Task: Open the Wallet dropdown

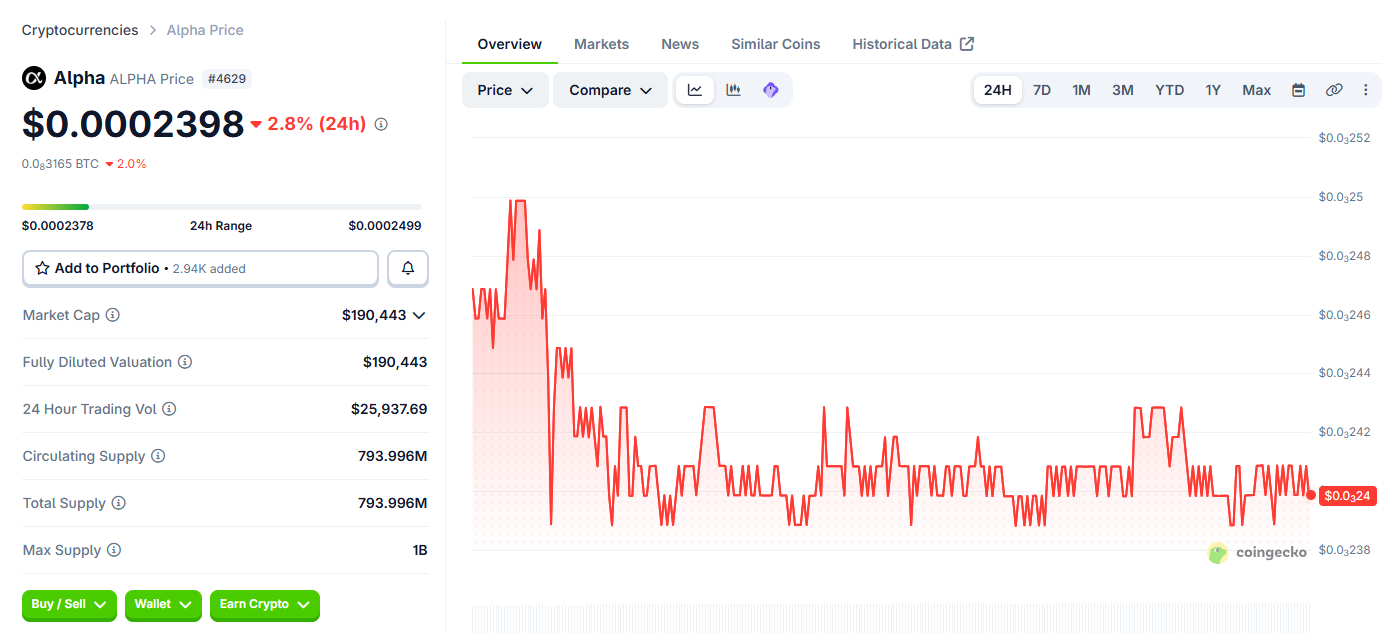Action: tap(164, 605)
